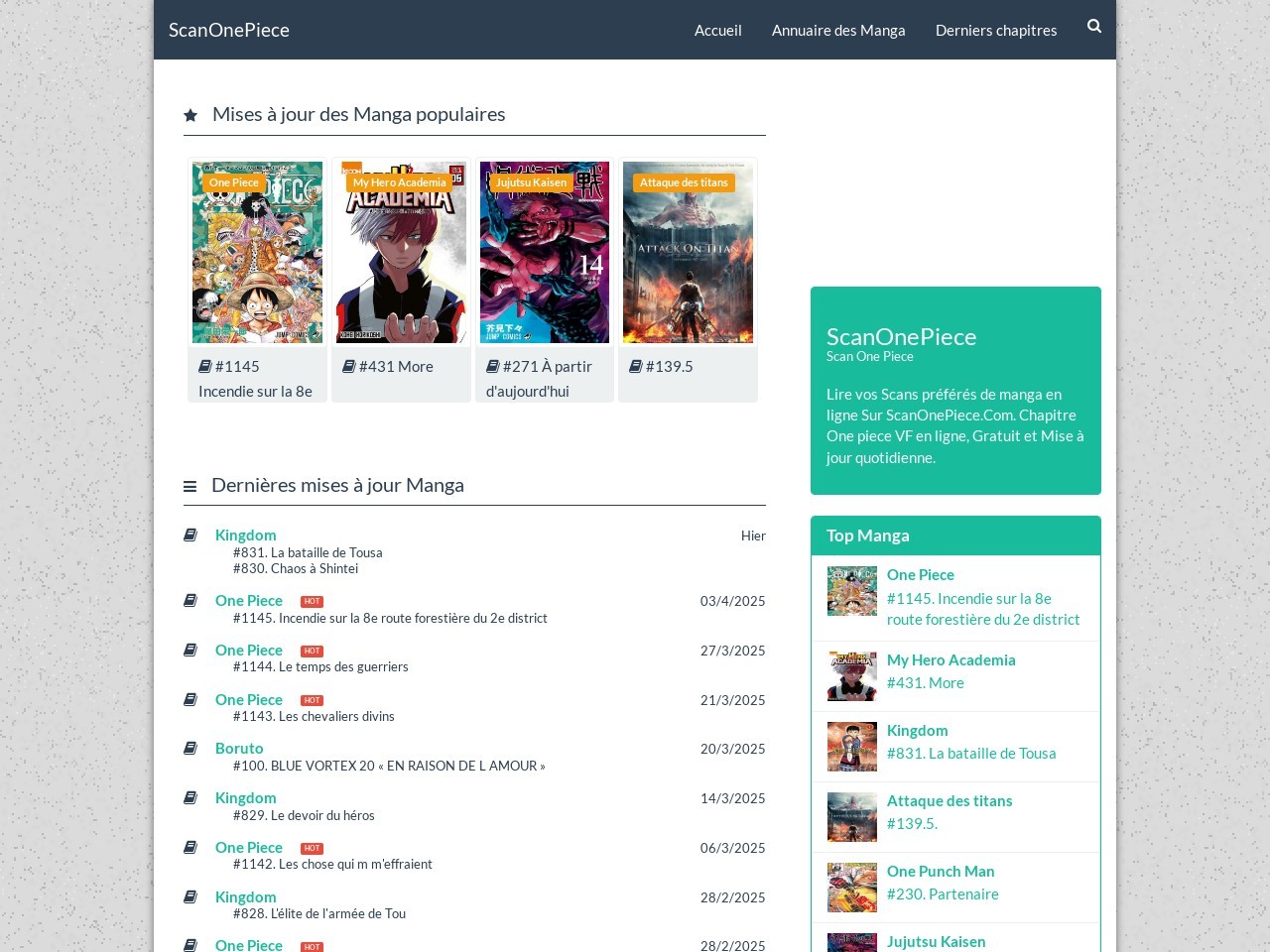Screen dimensions: 1270x952
Task: Click book icon before #1145 in popular card
Action: (205, 366)
